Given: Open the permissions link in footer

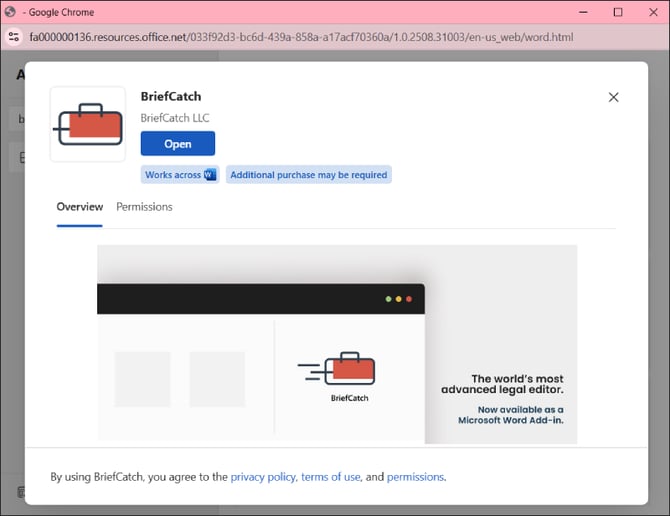Looking at the screenshot, I should tap(415, 477).
